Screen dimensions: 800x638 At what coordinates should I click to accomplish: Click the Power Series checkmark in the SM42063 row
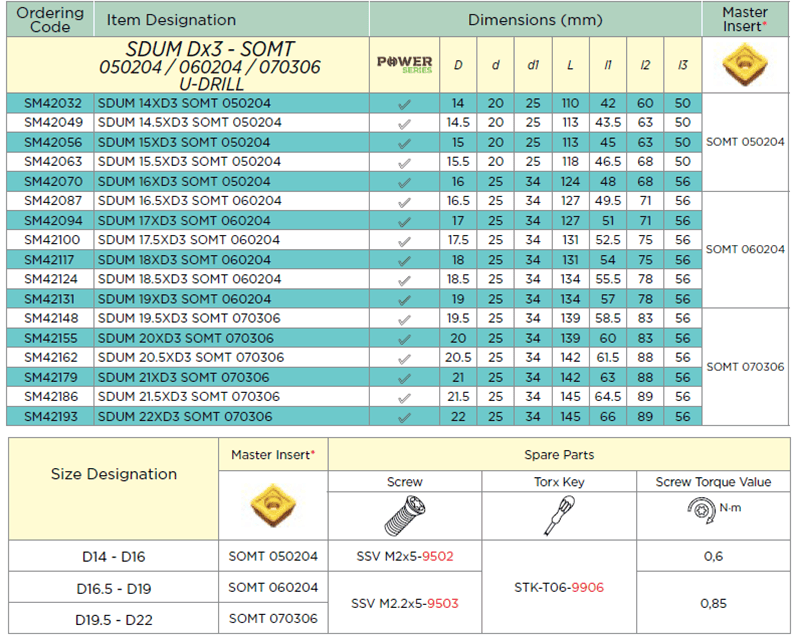[404, 163]
